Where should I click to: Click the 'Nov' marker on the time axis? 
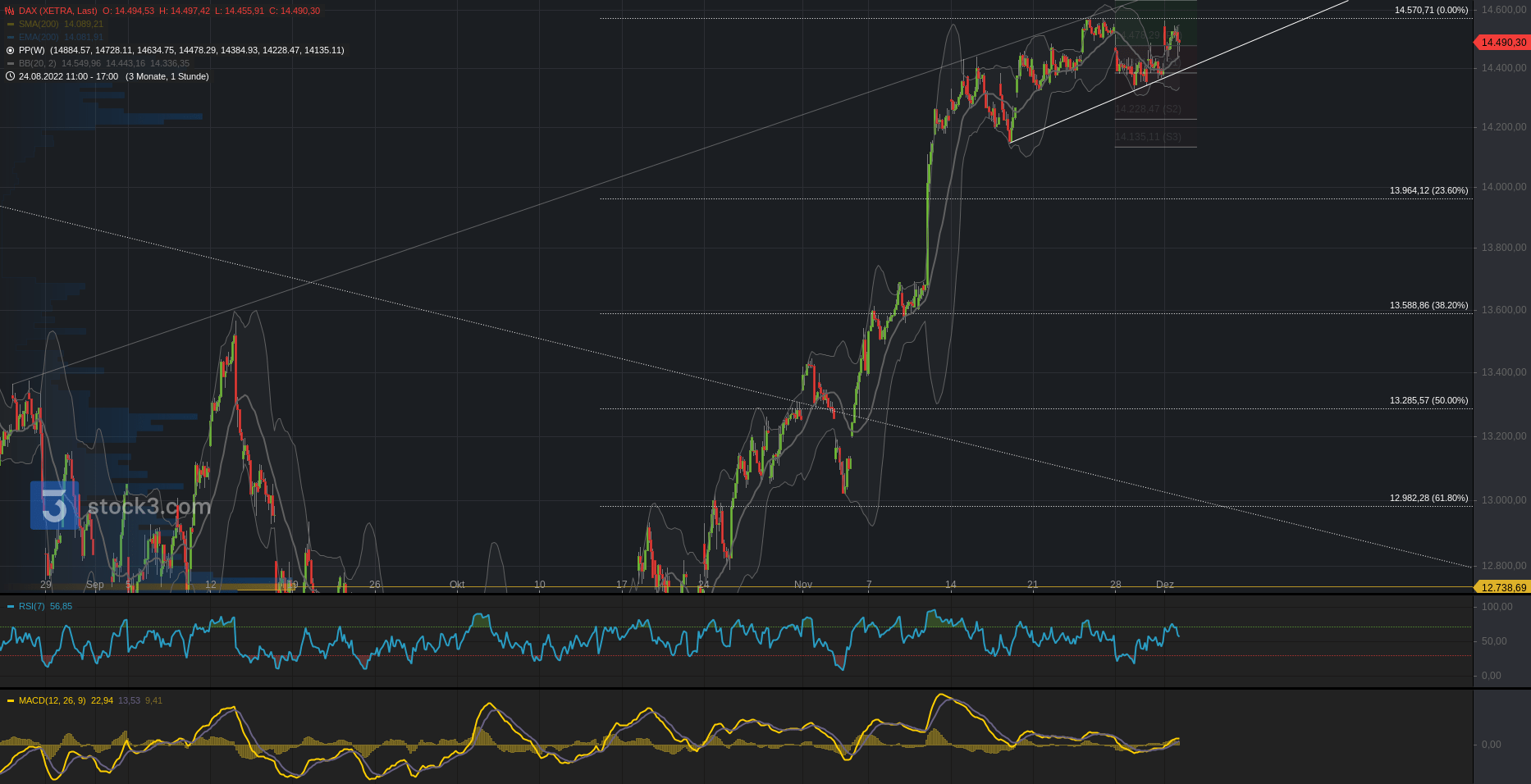(x=802, y=585)
